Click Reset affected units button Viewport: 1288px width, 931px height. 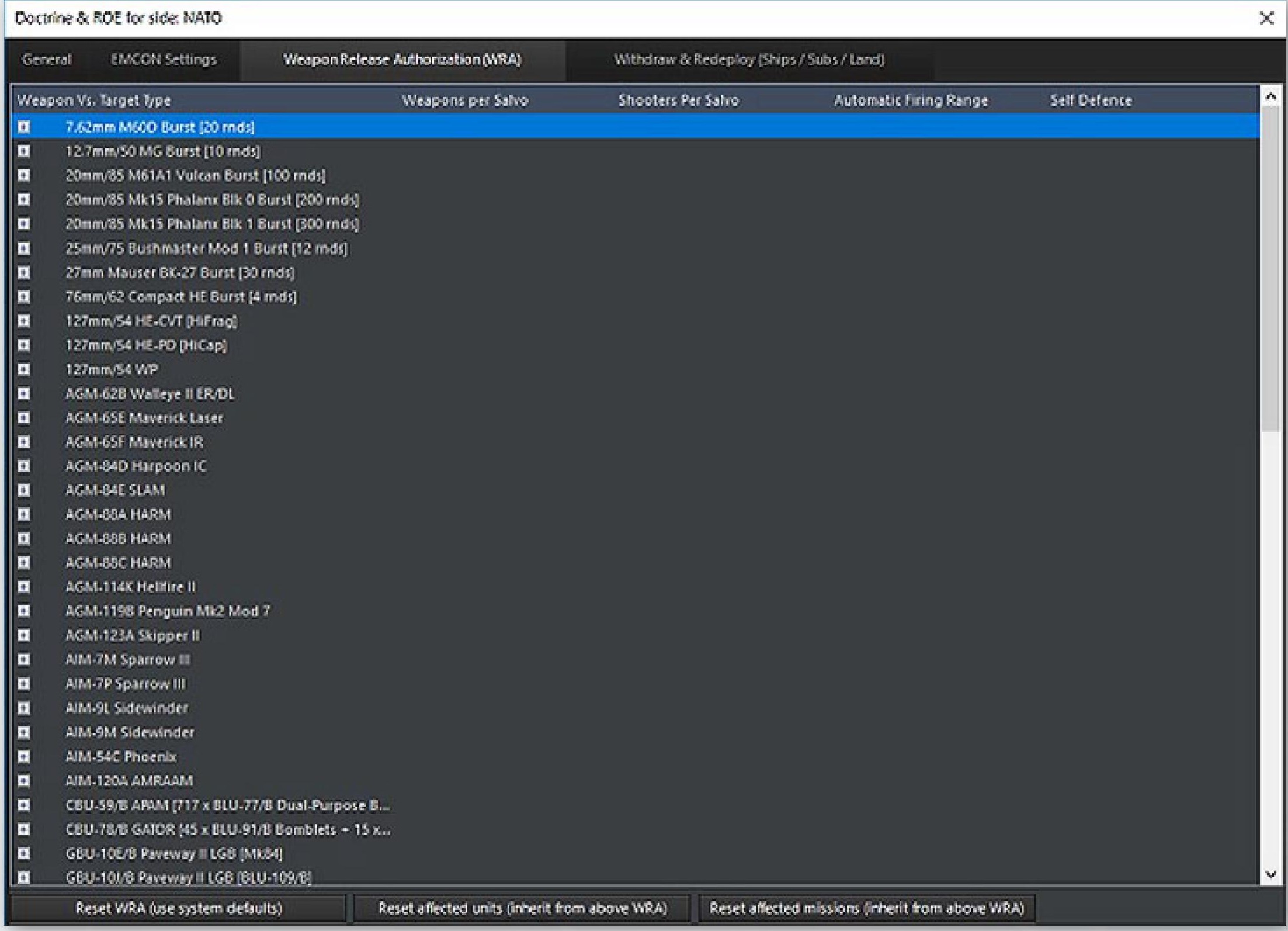tap(522, 908)
